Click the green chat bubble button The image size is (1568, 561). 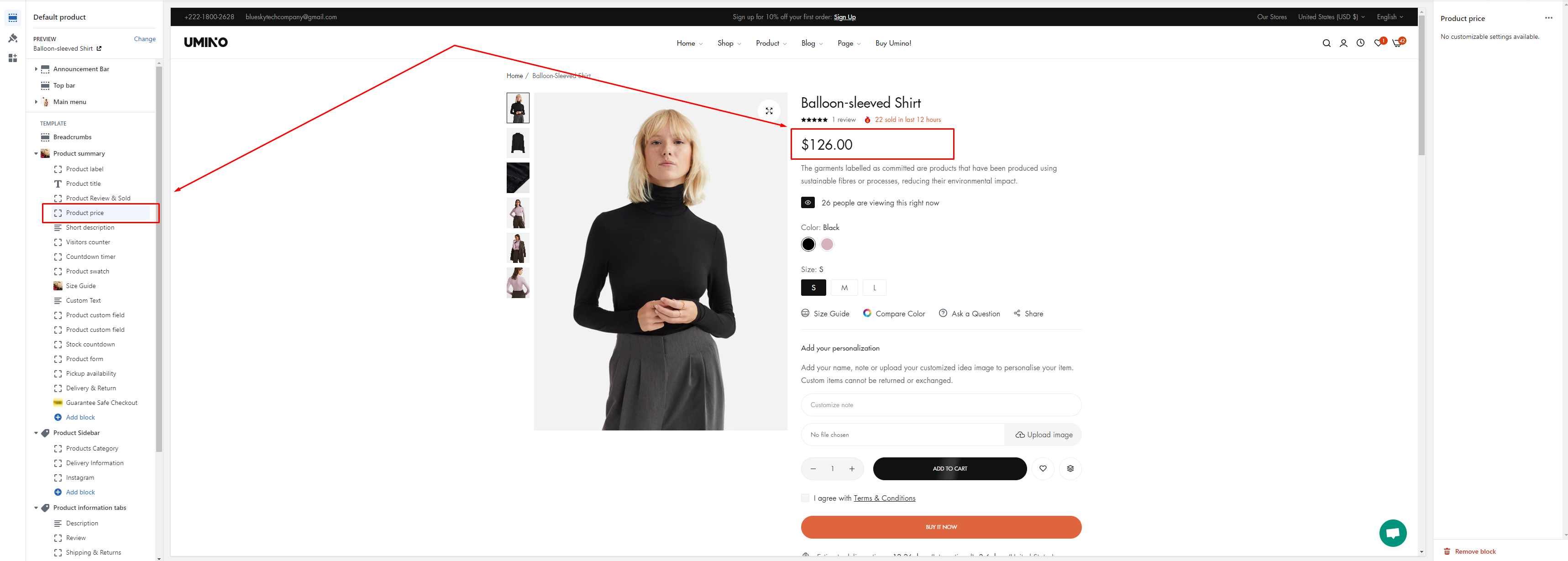pos(1392,533)
